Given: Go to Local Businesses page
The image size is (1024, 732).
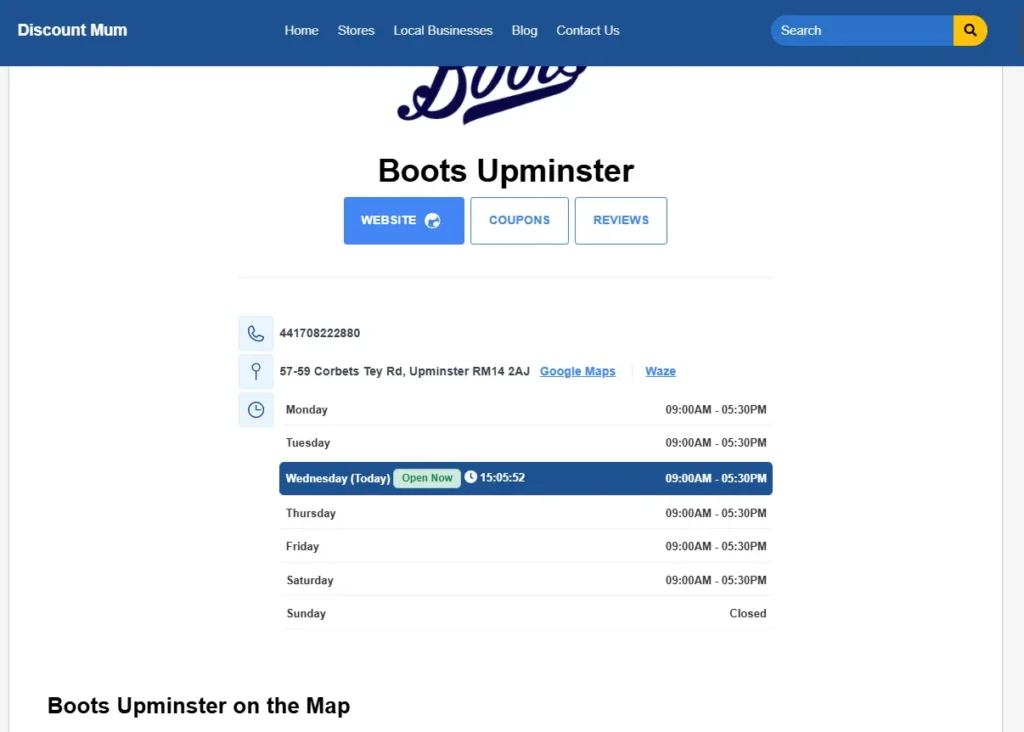Looking at the screenshot, I should coord(443,31).
